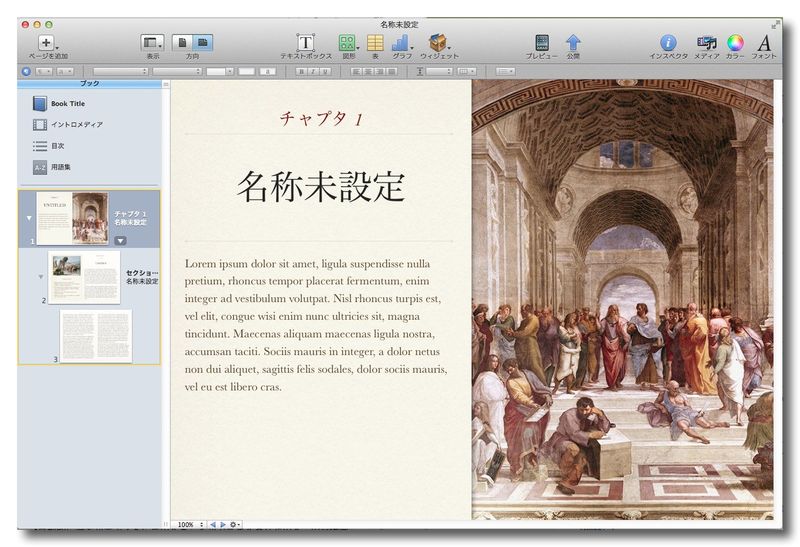Click the 名称未設定 title on page
The height and width of the screenshot is (547, 800).
pyautogui.click(x=321, y=186)
